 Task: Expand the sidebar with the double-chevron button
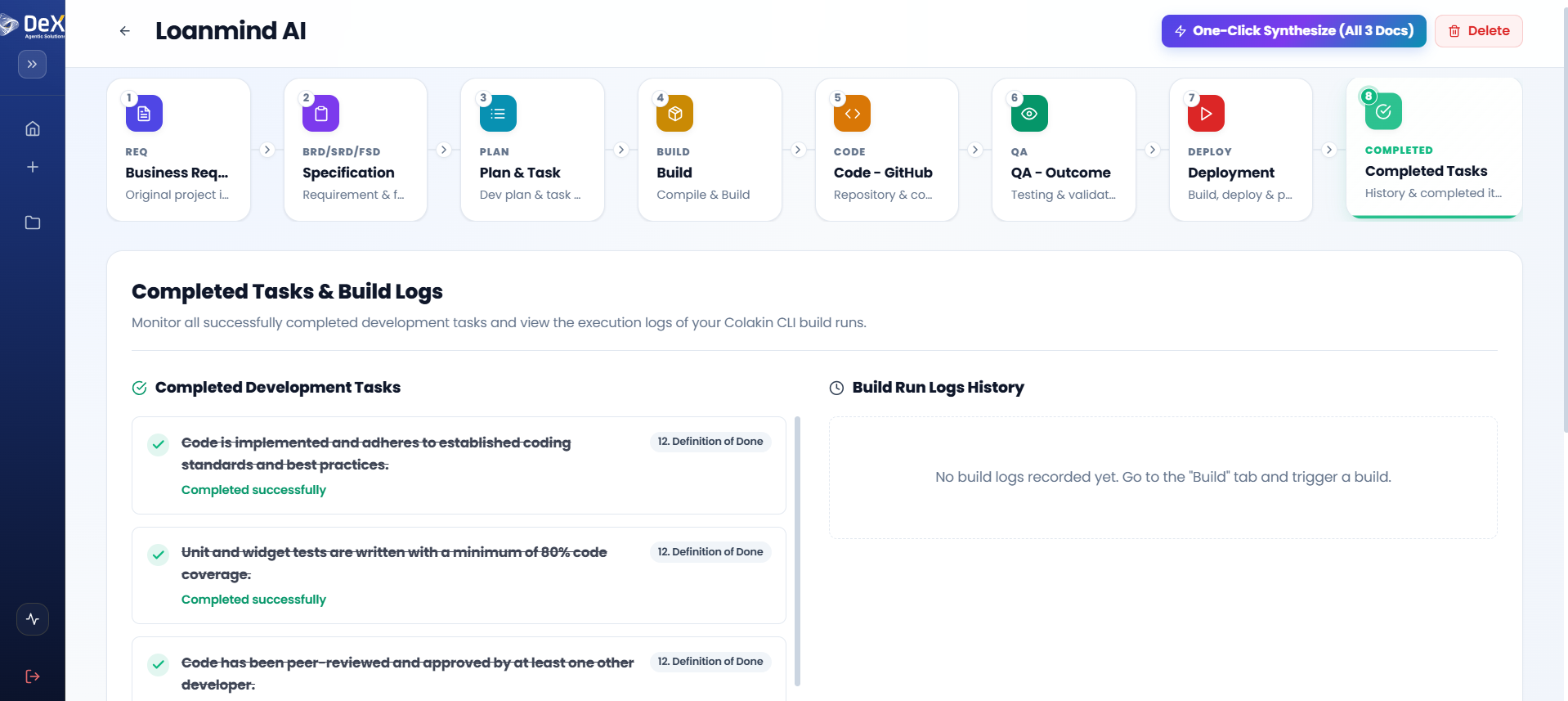coord(32,64)
